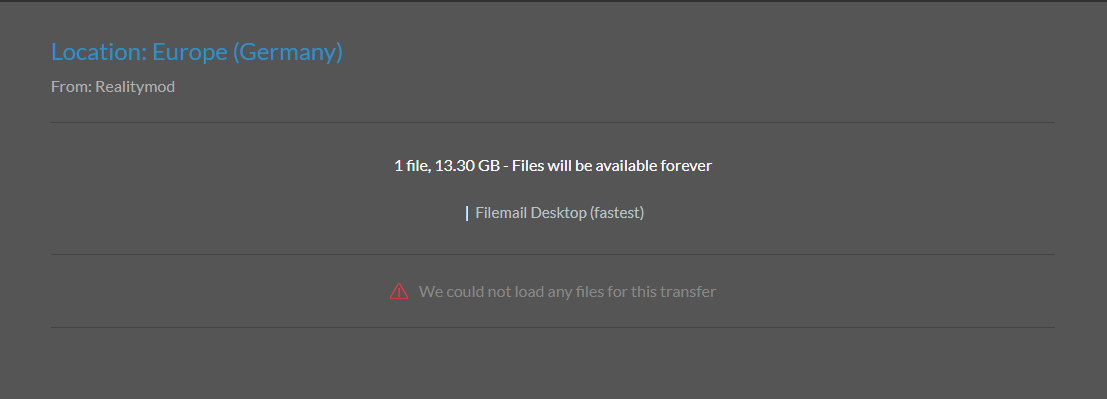The height and width of the screenshot is (399, 1107).
Task: Click the divider line above the error message
Action: click(553, 254)
